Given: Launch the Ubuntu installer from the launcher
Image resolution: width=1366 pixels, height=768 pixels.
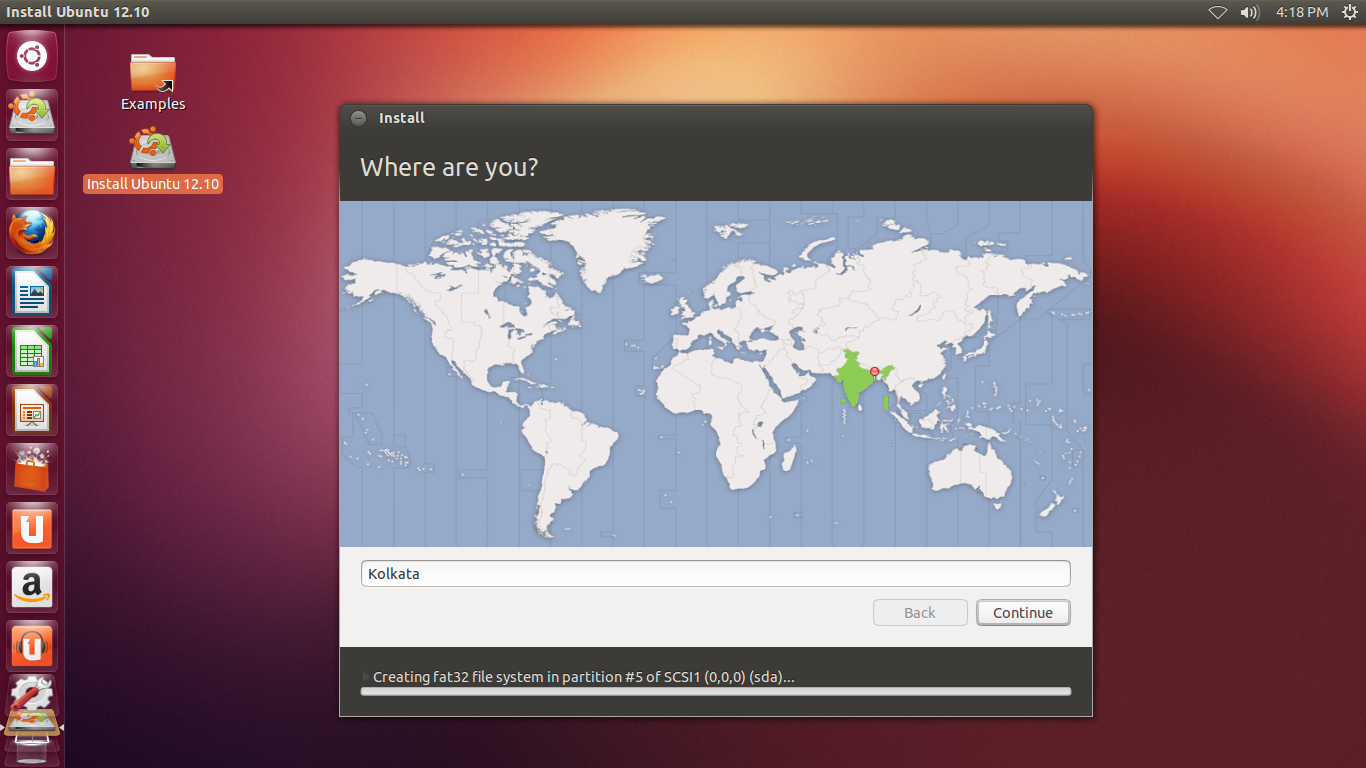Looking at the screenshot, I should tap(32, 114).
